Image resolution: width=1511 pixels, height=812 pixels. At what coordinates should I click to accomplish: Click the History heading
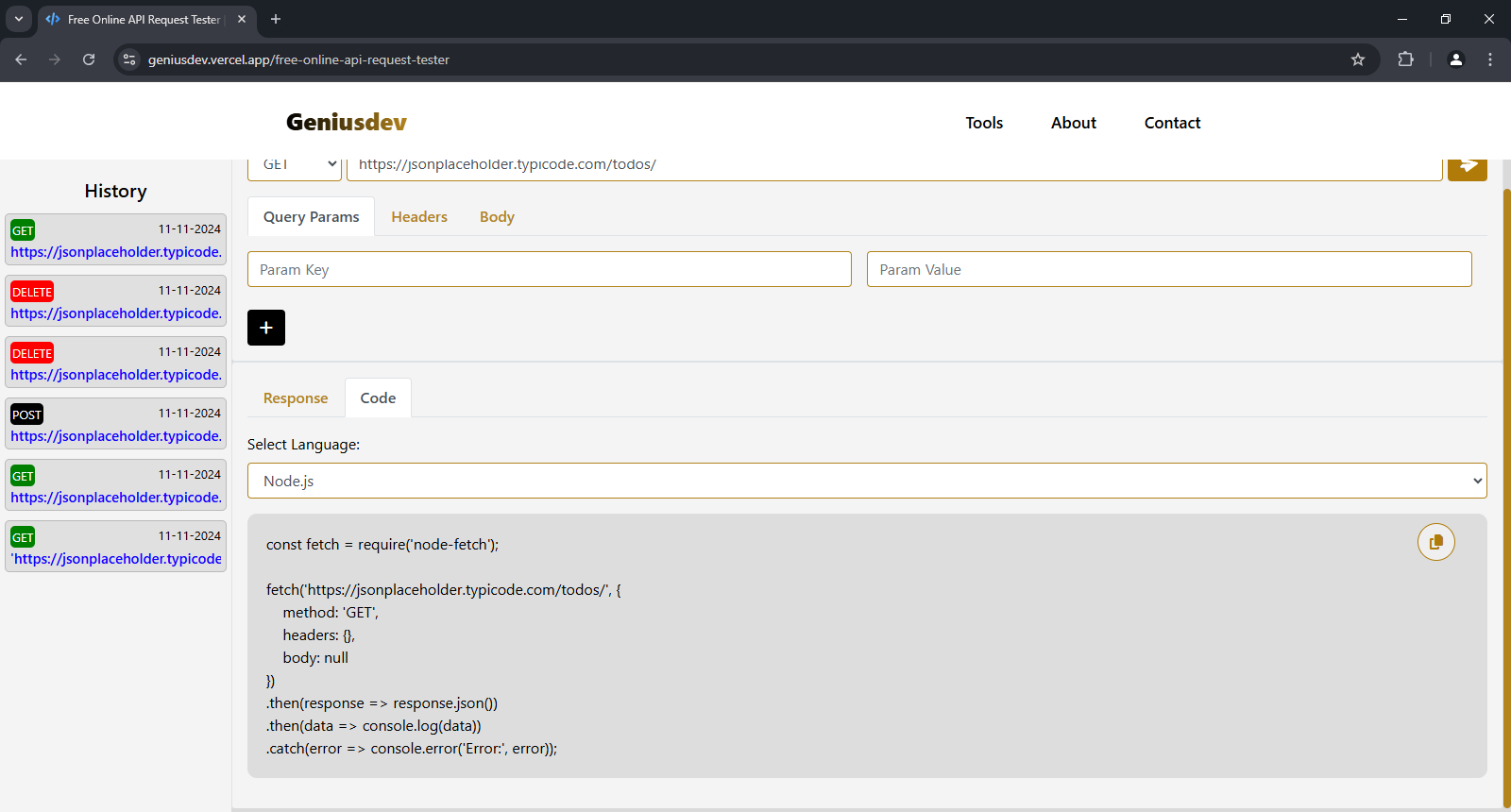tap(115, 191)
